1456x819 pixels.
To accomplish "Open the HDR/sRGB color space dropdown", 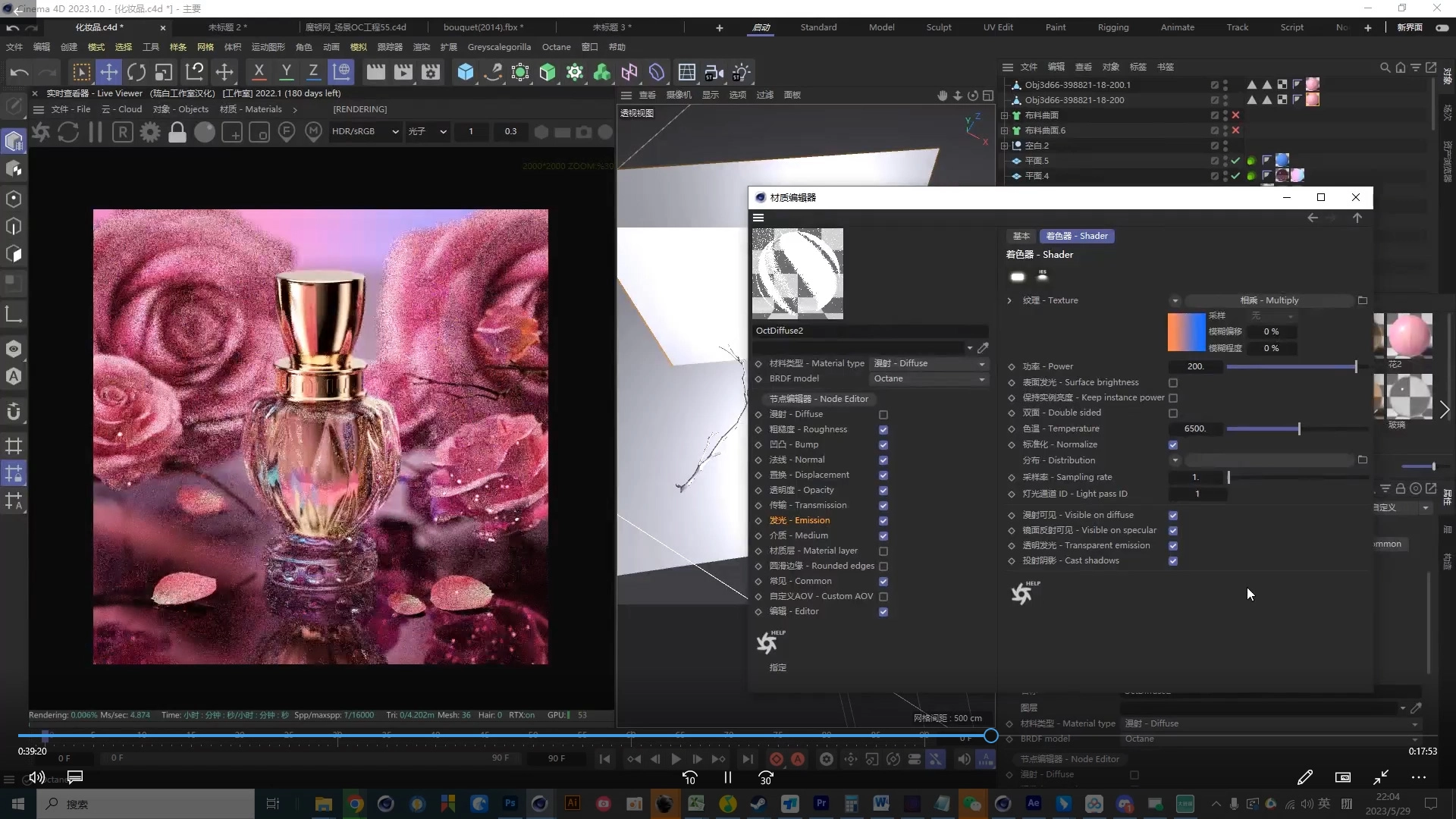I will (365, 131).
